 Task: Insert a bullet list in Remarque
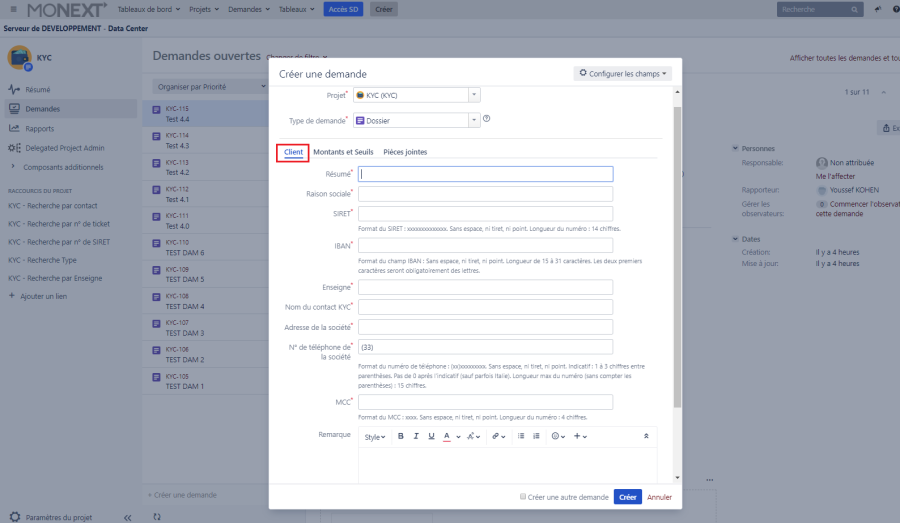521,436
